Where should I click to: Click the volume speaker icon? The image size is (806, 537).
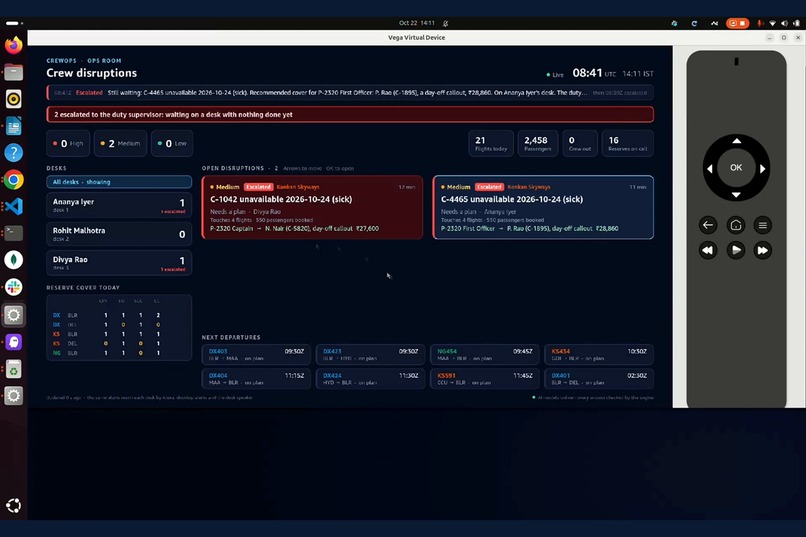point(784,23)
